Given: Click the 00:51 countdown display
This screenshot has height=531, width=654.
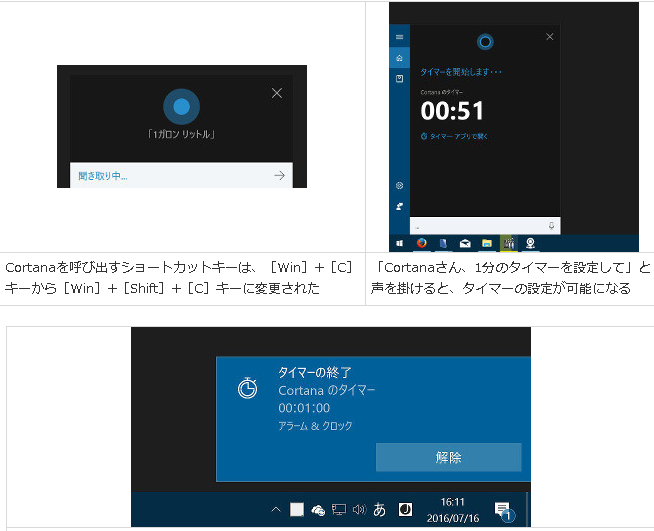Looking at the screenshot, I should 452,111.
